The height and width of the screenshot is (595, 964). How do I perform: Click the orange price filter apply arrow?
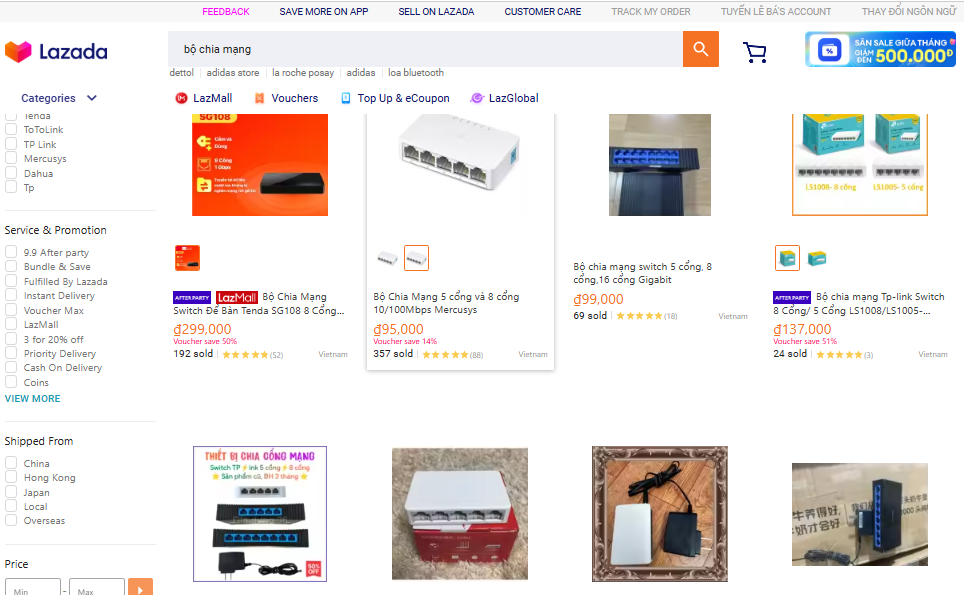141,588
